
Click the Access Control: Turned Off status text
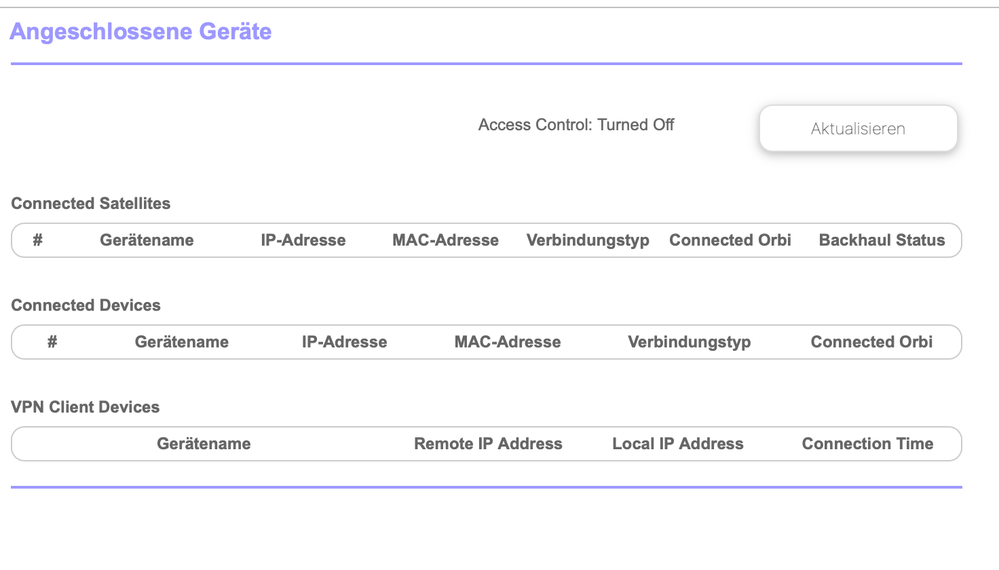[x=576, y=125]
